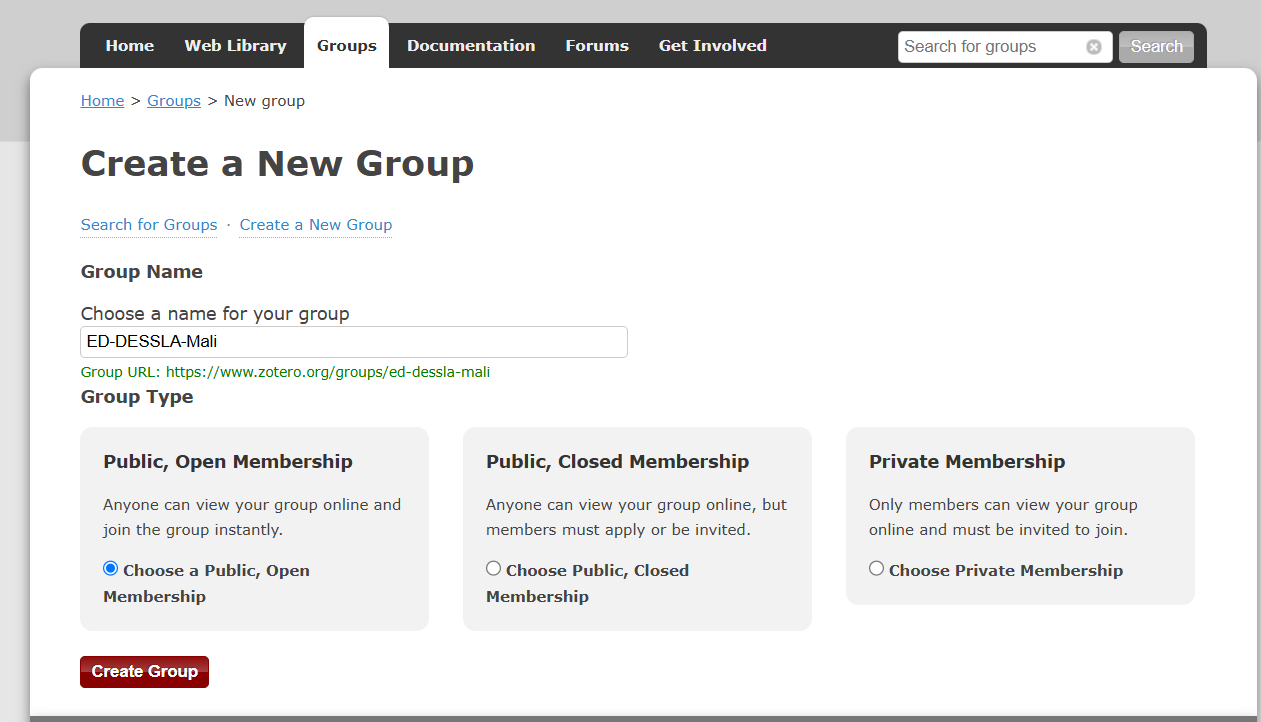Open the Documentation tab
This screenshot has height=722, width=1261.
471,46
